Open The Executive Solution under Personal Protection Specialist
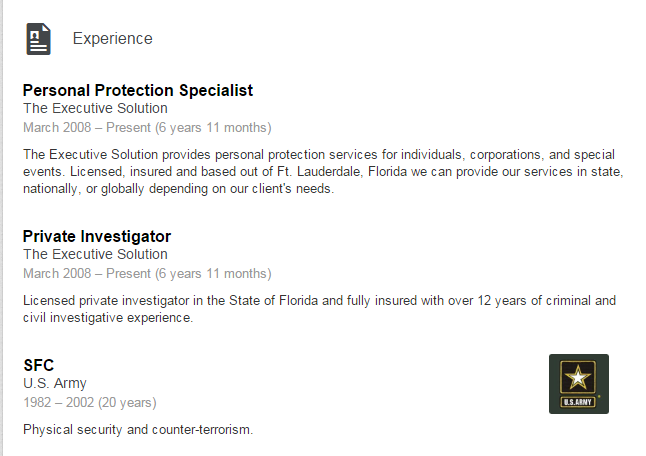Screen dimensions: 646x456 (95, 108)
